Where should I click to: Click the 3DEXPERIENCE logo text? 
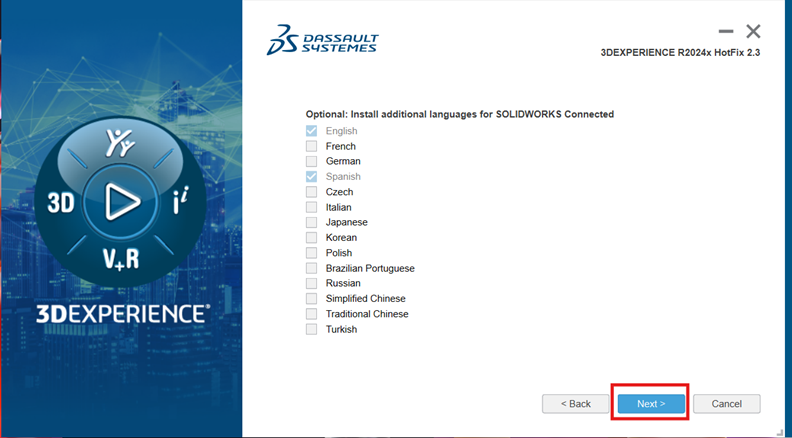point(121,314)
